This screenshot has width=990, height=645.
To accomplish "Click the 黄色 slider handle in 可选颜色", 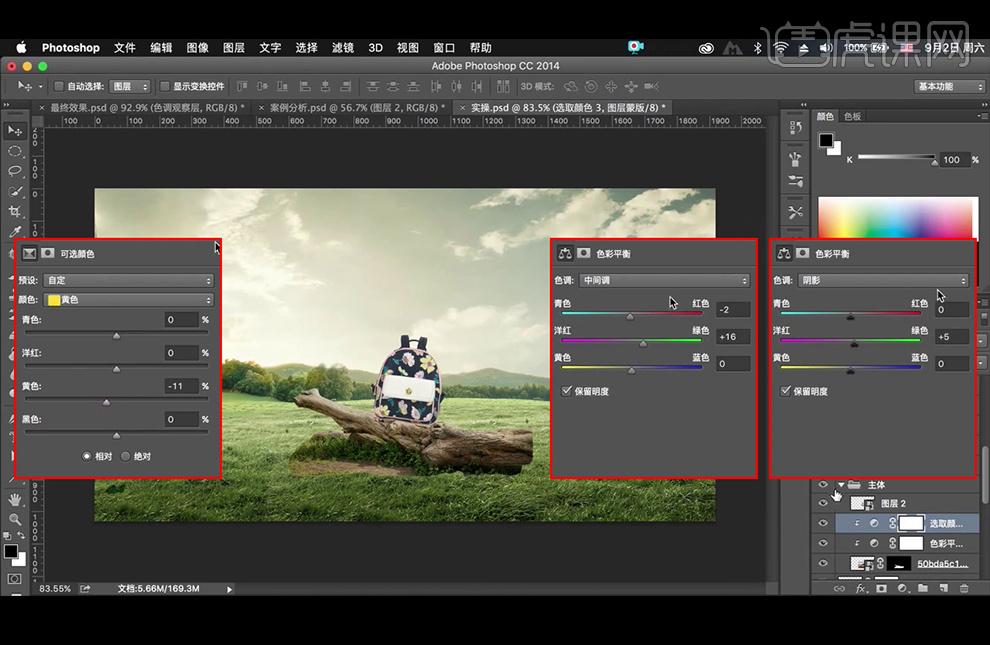I will point(106,402).
